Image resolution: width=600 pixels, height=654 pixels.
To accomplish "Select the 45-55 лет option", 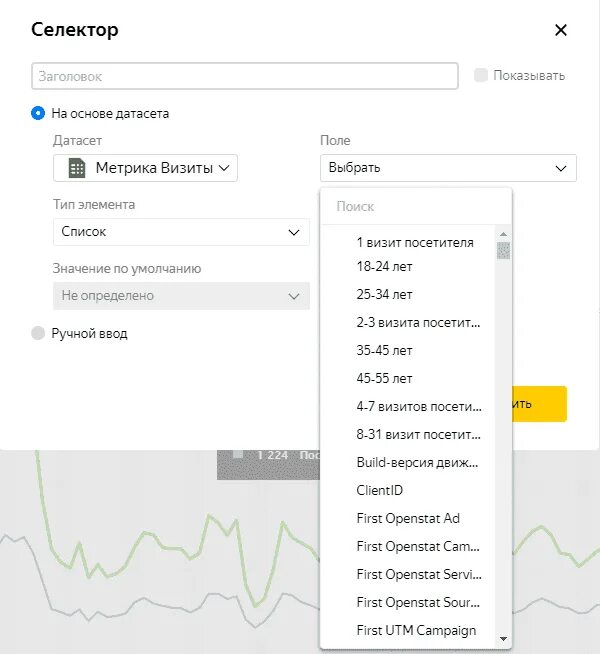I will [x=385, y=379].
